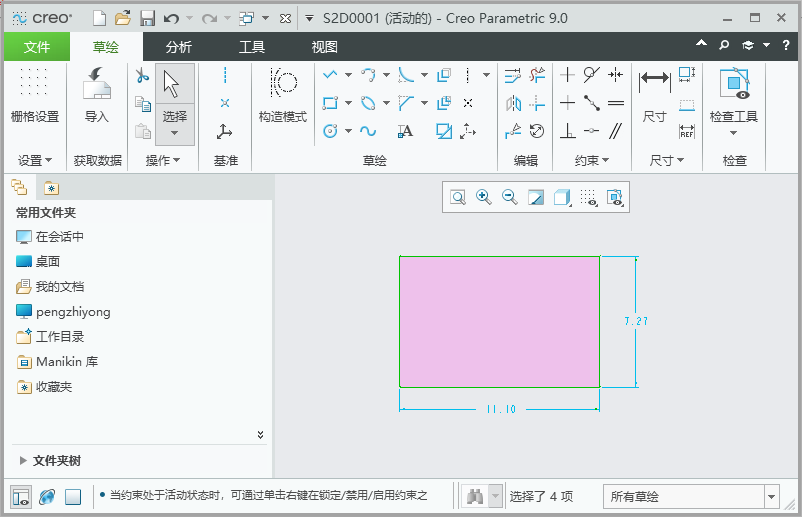Click the Zoom In icon above the canvas

(484, 198)
